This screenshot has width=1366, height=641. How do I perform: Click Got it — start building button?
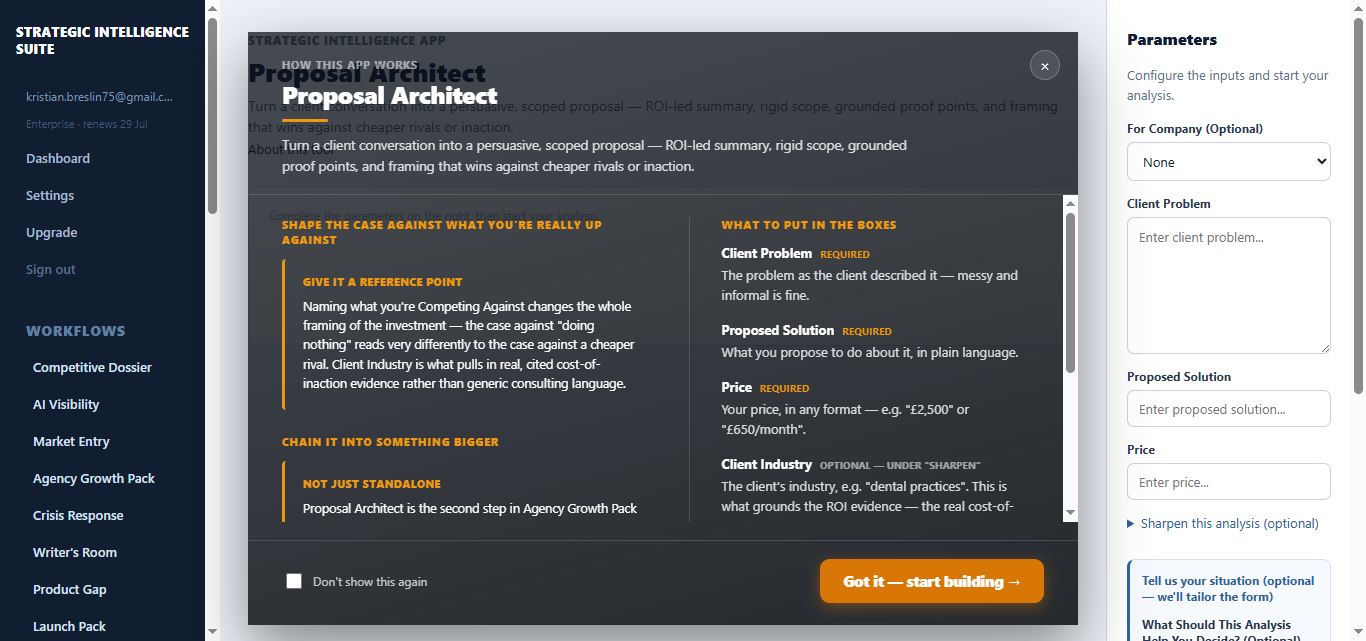click(x=932, y=581)
